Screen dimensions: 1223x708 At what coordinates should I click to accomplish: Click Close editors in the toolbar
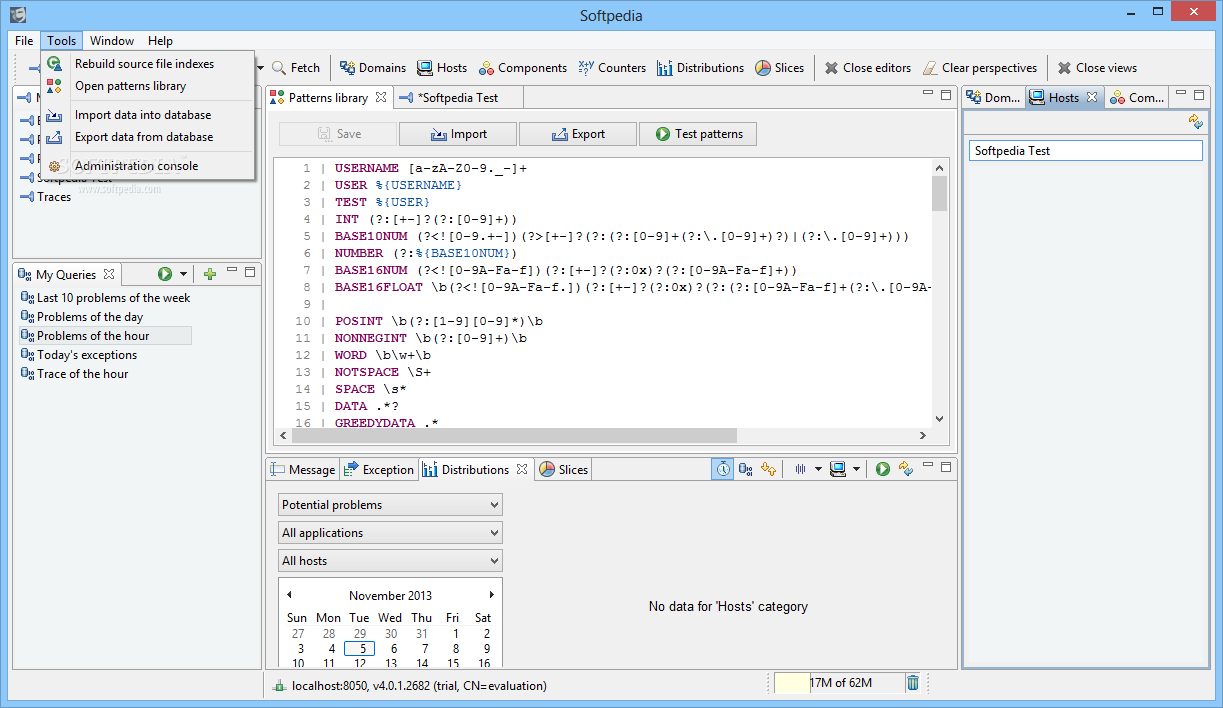pyautogui.click(x=867, y=68)
